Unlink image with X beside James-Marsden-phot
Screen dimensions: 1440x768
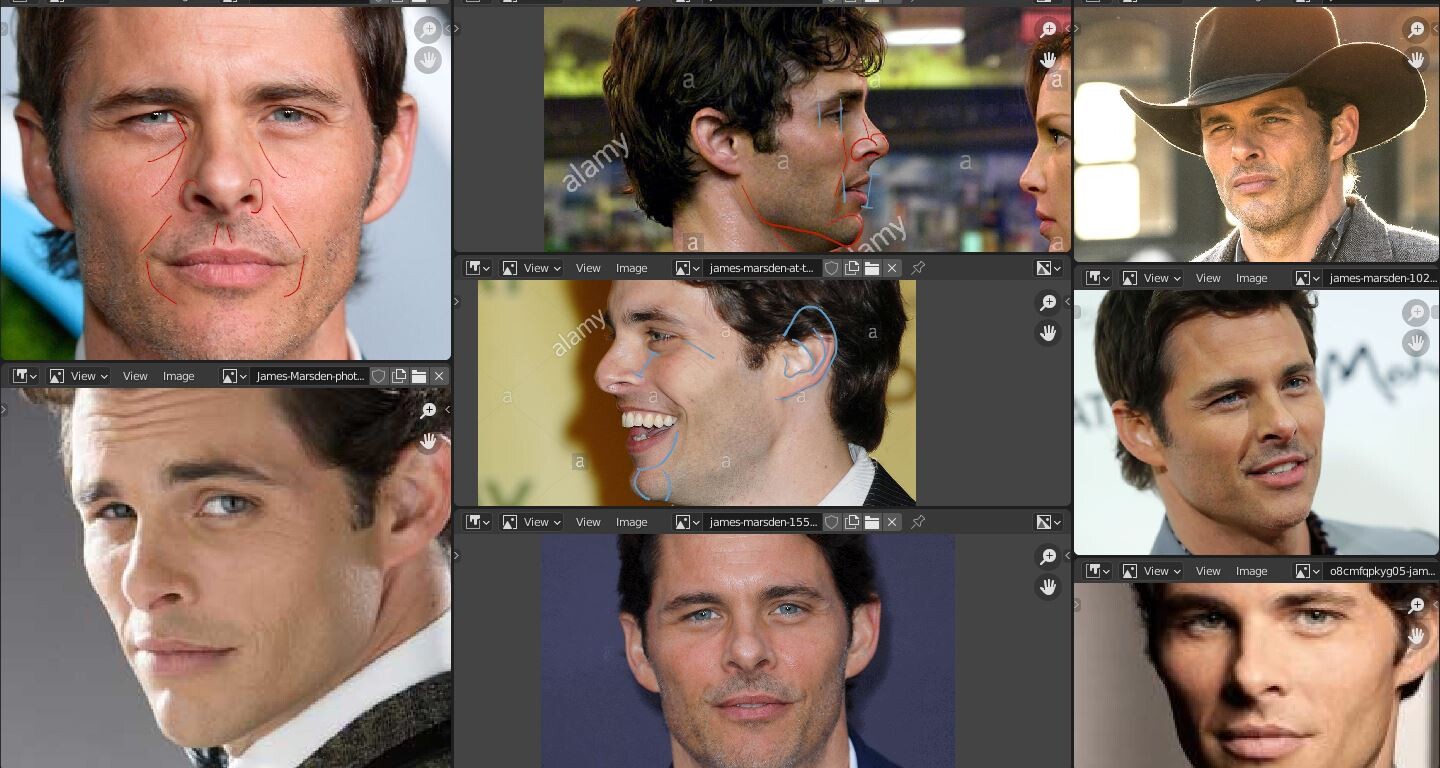click(439, 376)
